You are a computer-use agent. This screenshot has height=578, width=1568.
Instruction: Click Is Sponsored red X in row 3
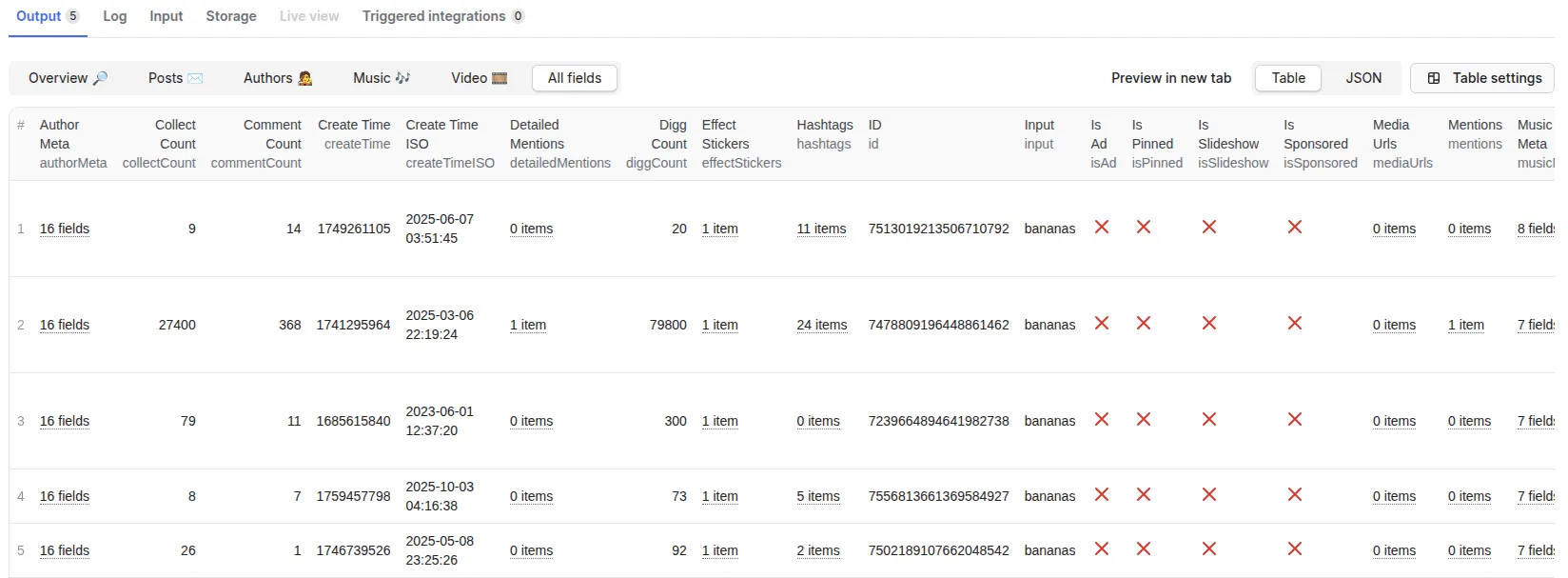pyautogui.click(x=1294, y=420)
